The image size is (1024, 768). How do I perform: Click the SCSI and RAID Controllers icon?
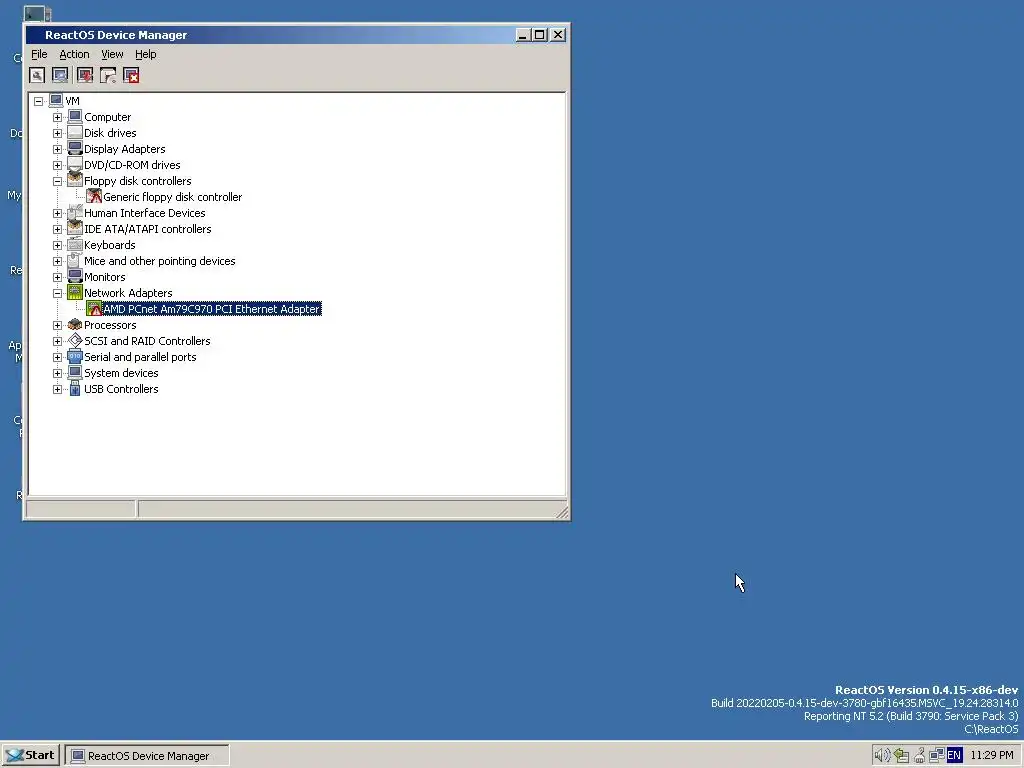75,341
